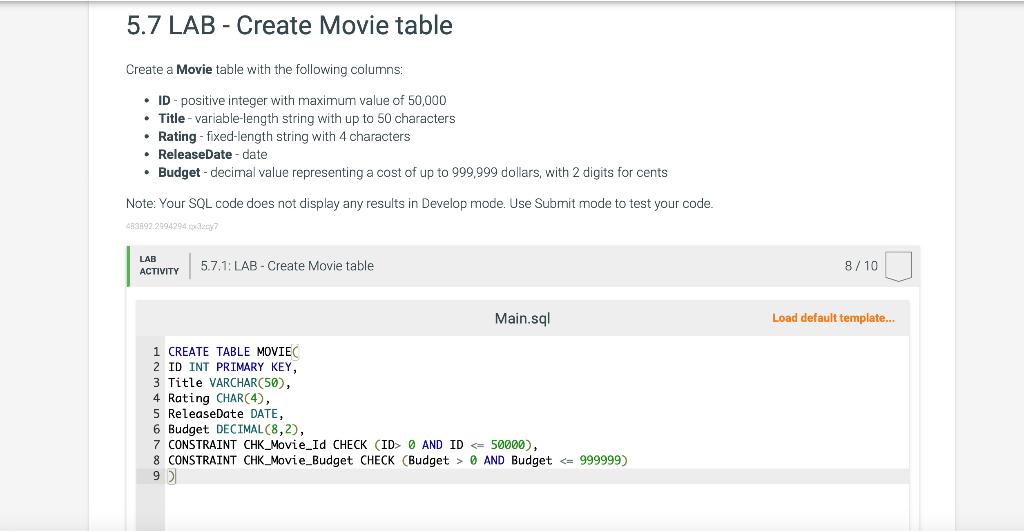Click the Main.sql file title
This screenshot has height=531, width=1024.
(522, 318)
